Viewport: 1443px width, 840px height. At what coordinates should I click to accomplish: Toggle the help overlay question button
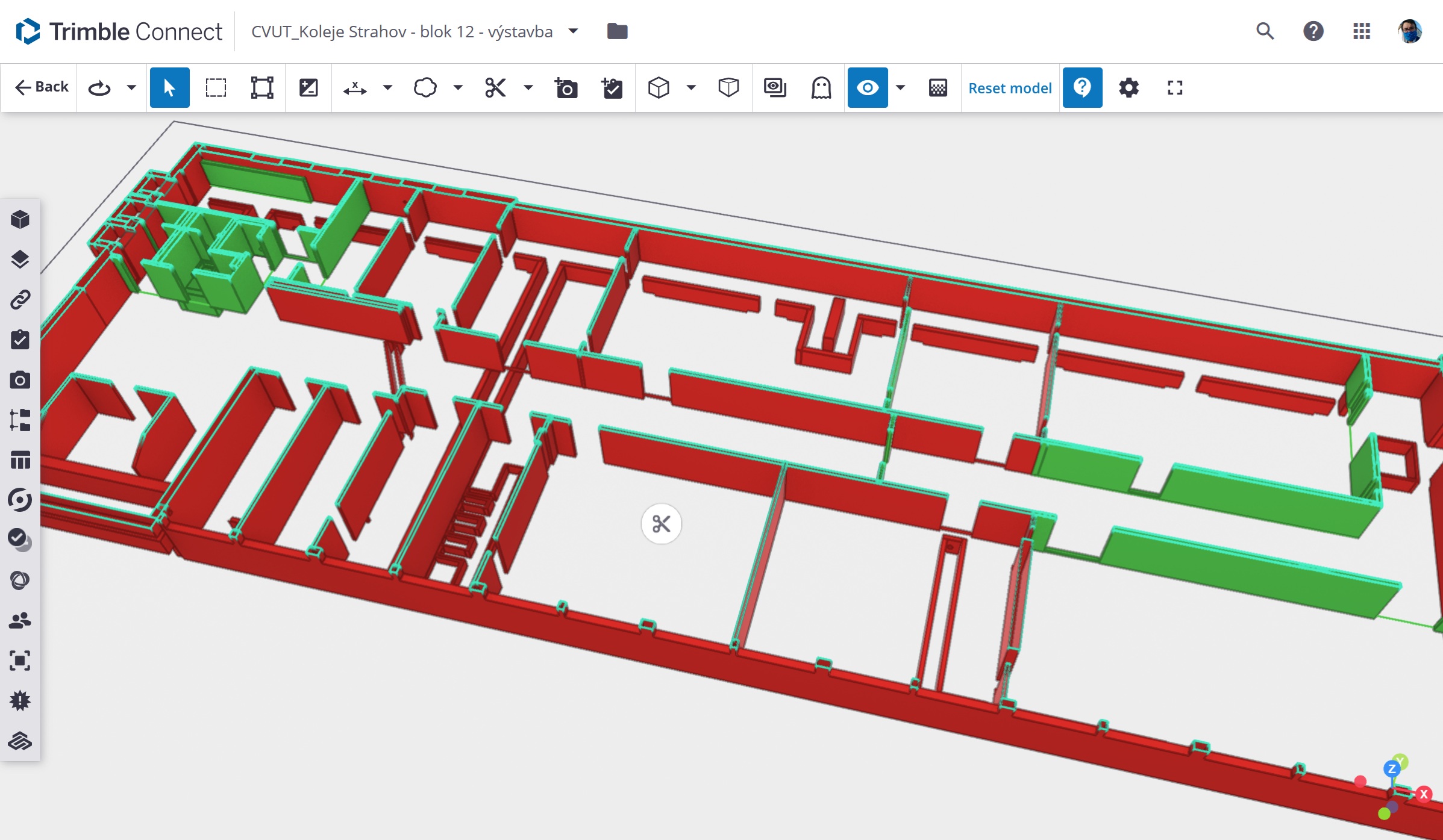tap(1082, 89)
